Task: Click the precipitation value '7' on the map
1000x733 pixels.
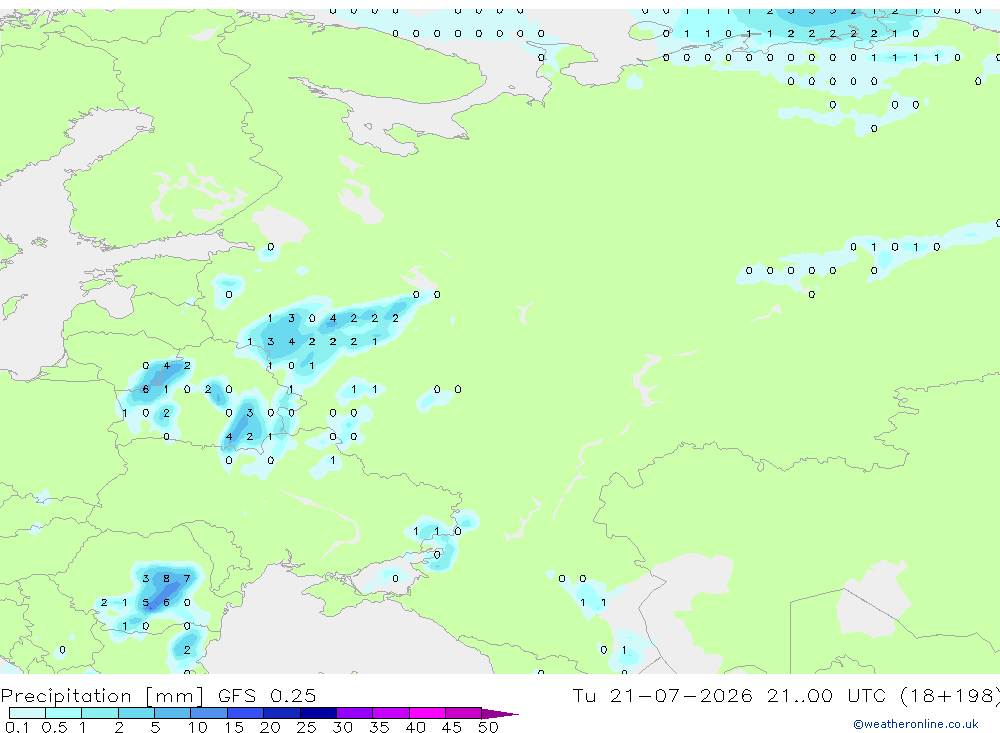Action: point(187,579)
